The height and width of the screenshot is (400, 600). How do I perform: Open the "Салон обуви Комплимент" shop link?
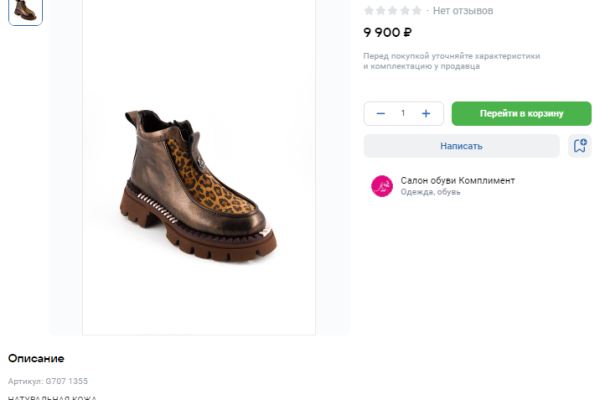pyautogui.click(x=458, y=180)
